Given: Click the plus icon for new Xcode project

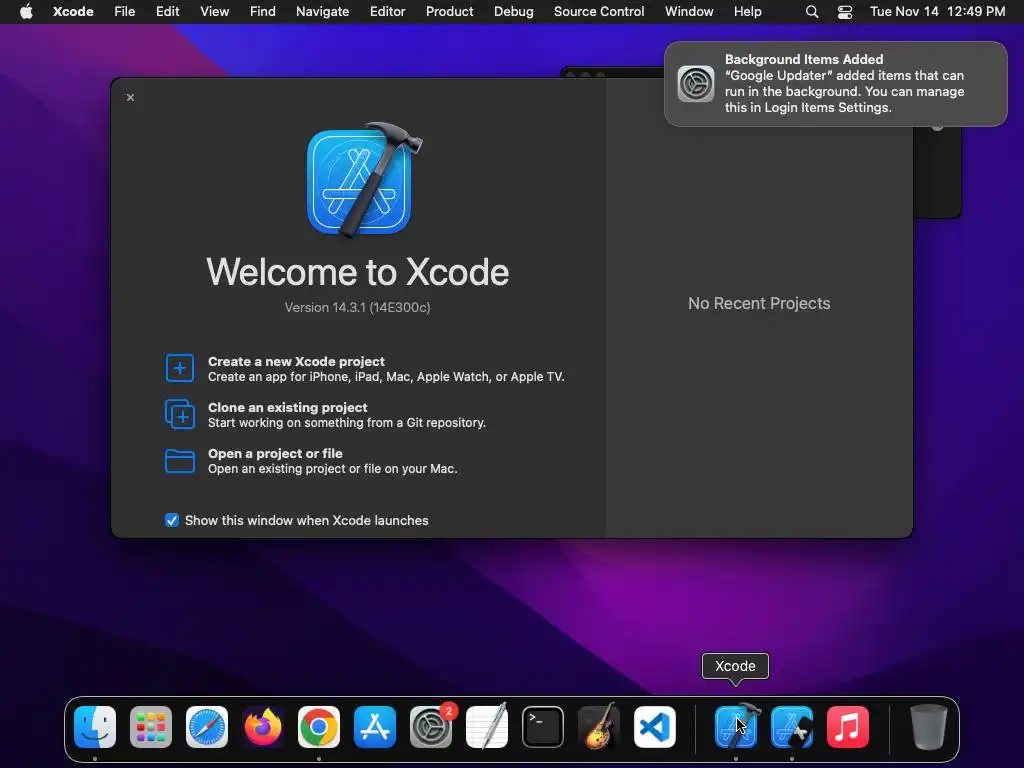Looking at the screenshot, I should click(x=180, y=368).
